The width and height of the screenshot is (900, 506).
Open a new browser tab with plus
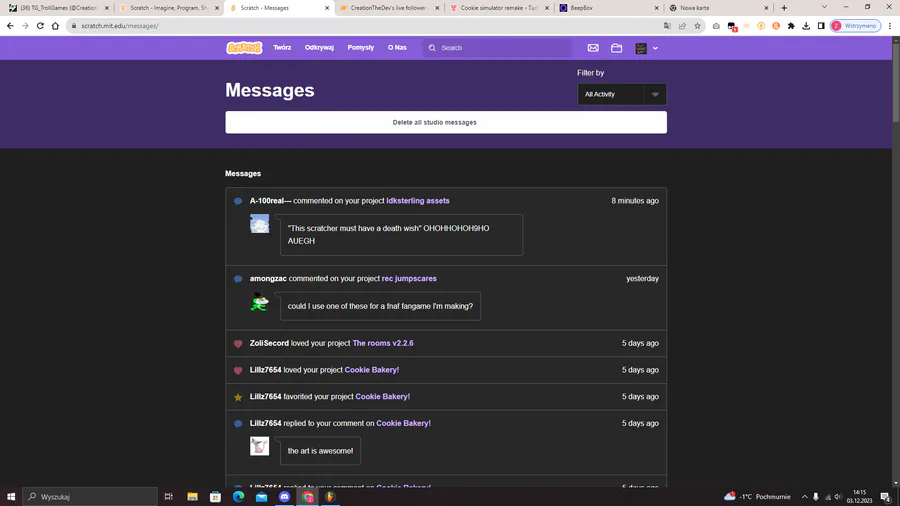(x=784, y=8)
